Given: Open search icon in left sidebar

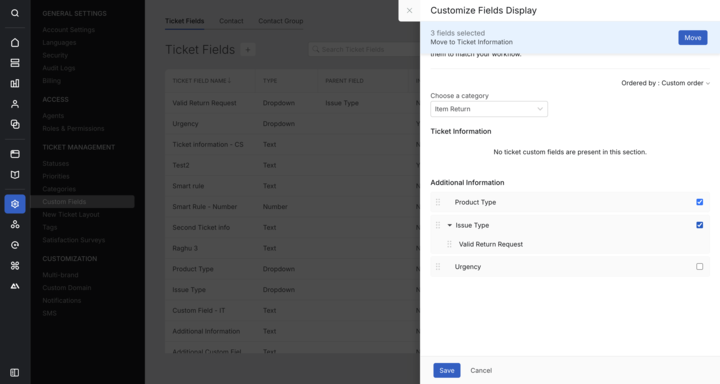Looking at the screenshot, I should 15,13.
